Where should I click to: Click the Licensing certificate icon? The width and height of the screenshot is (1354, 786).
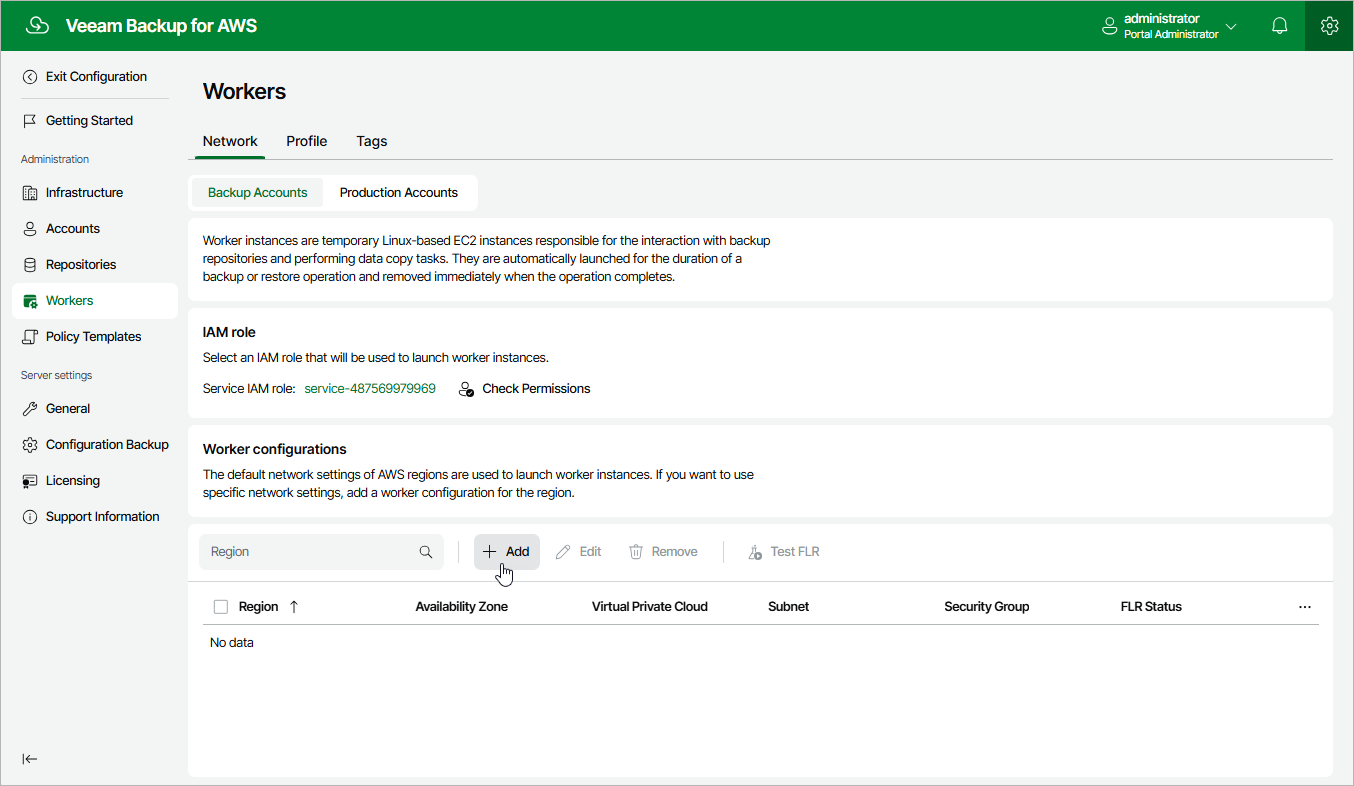pyautogui.click(x=30, y=481)
